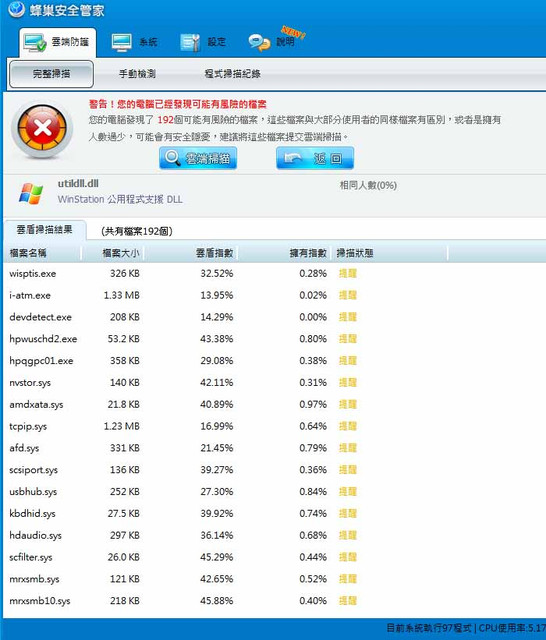Click the help chat bubbles icon
546x640 pixels.
(259, 42)
